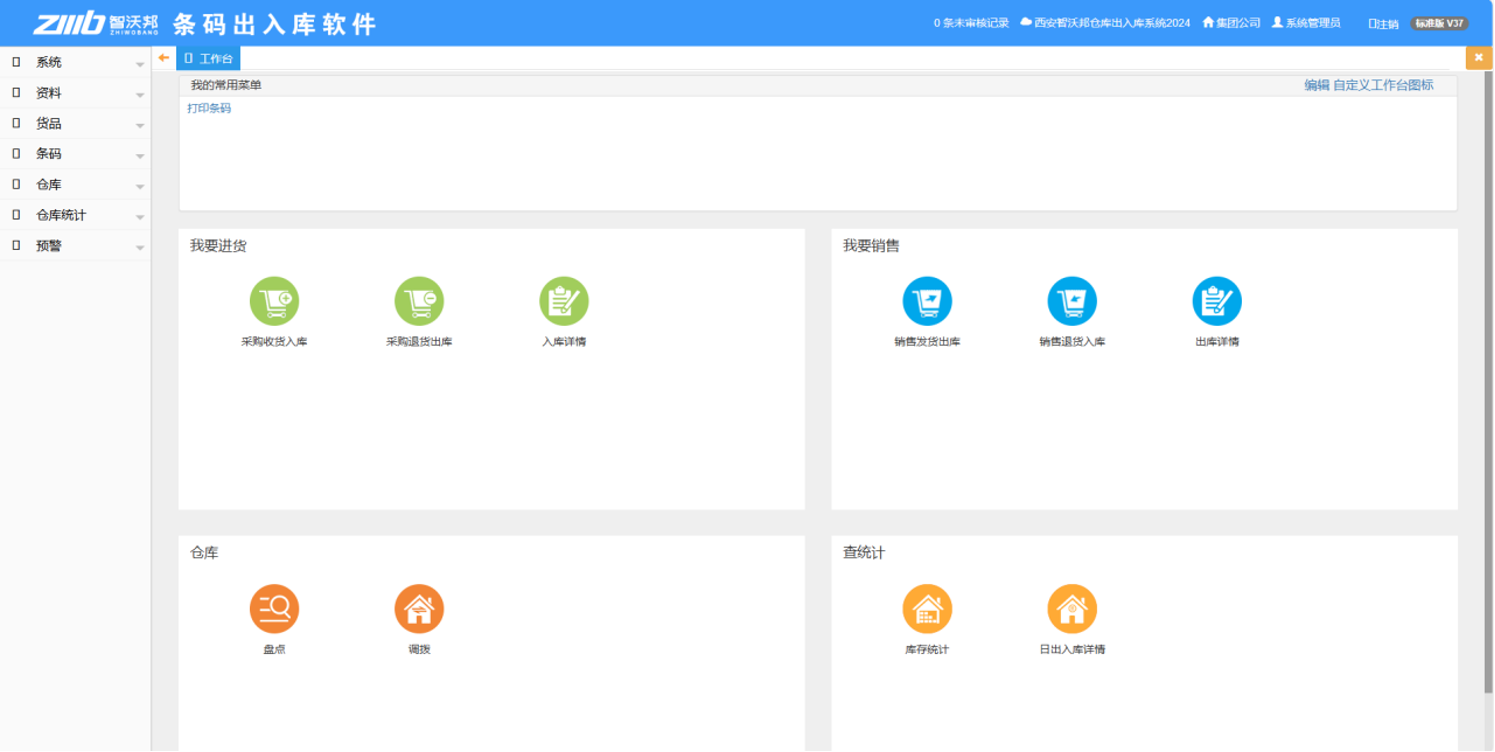This screenshot has height=752, width=1495.
Task: Click the 标准版 V37 version badge
Action: [1439, 23]
